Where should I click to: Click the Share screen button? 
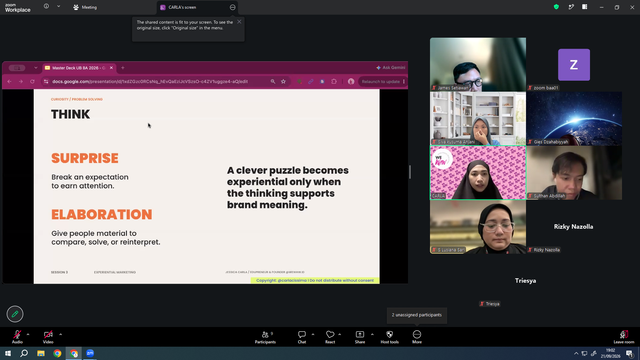tap(360, 337)
